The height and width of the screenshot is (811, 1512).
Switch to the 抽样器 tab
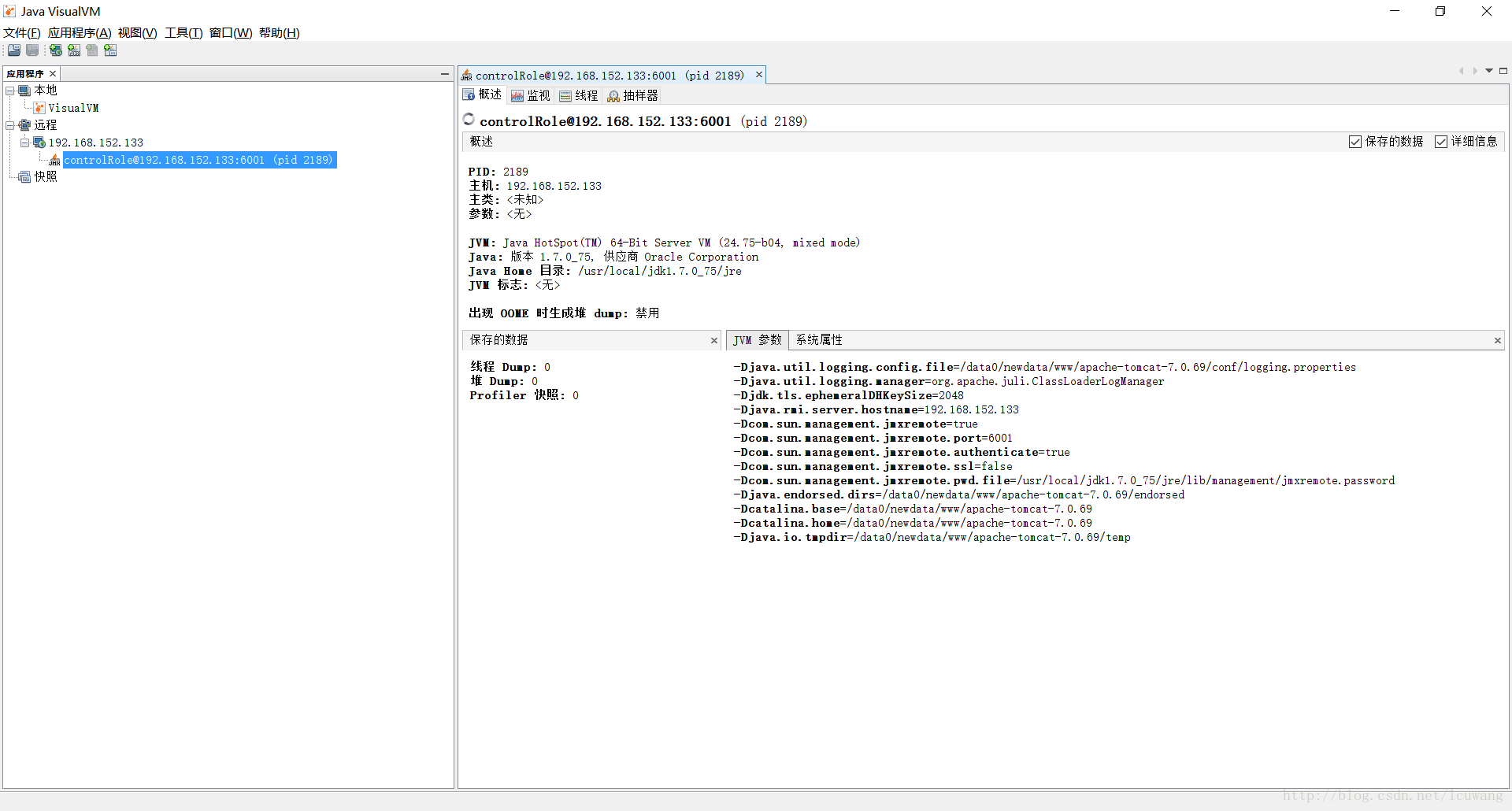[633, 96]
